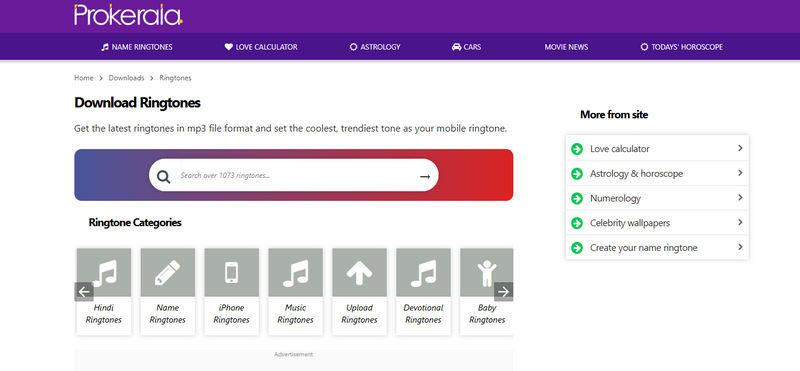Image resolution: width=800 pixels, height=371 pixels.
Task: Open the Hindi Ringtones music note tile
Action: 104,273
